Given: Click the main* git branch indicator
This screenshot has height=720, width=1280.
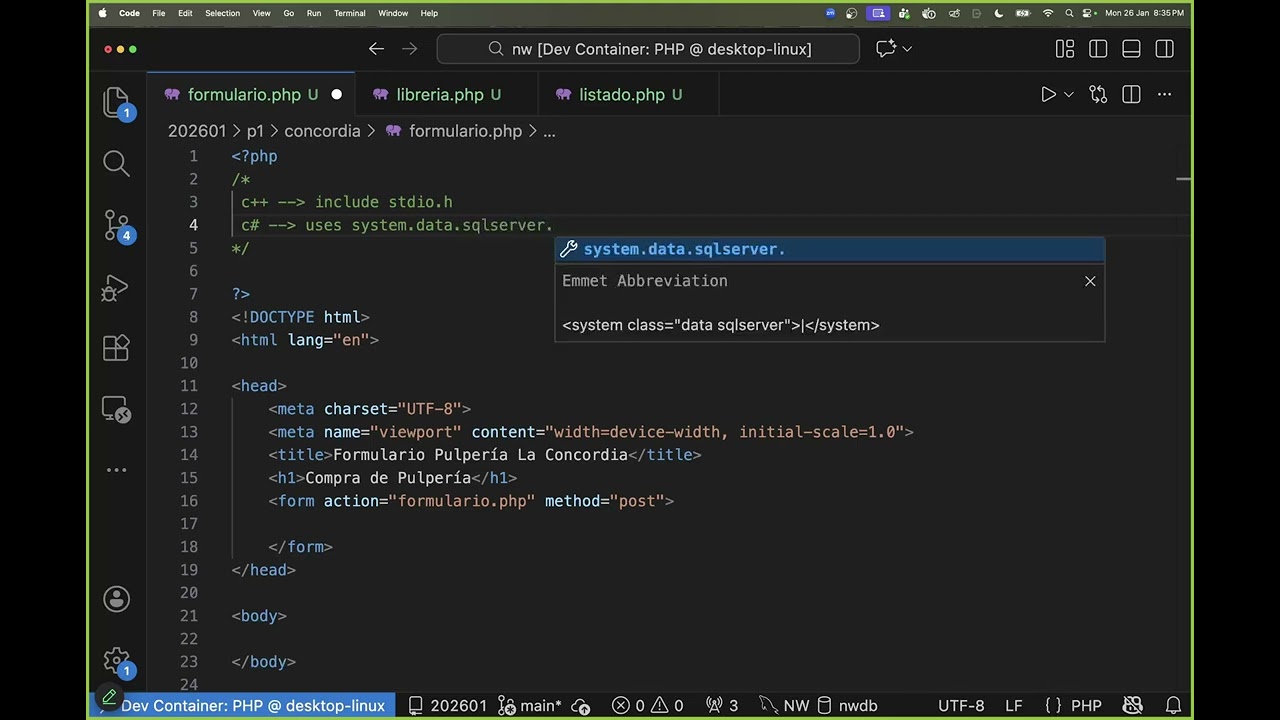Looking at the screenshot, I should pos(531,705).
